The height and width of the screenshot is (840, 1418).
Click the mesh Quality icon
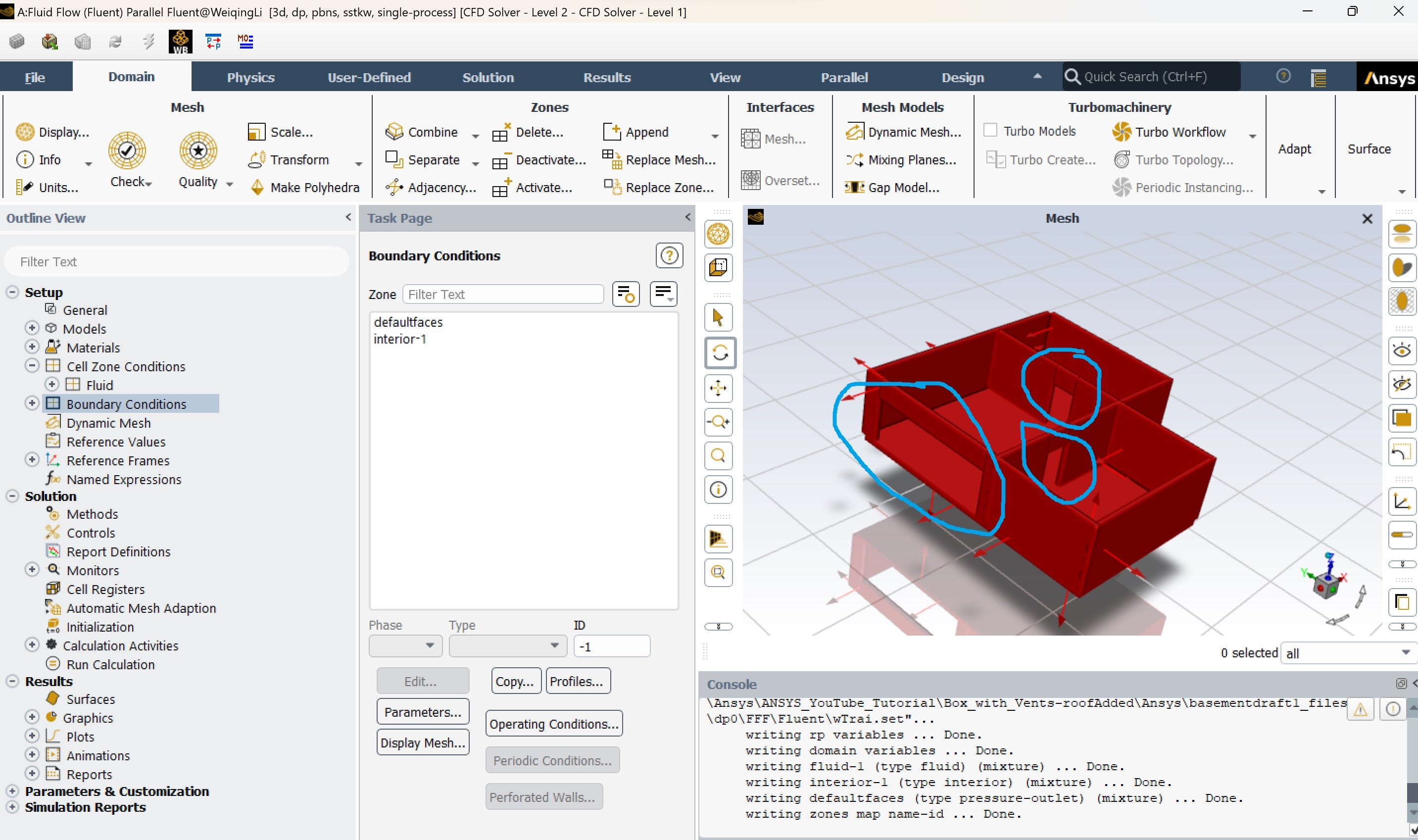point(198,150)
